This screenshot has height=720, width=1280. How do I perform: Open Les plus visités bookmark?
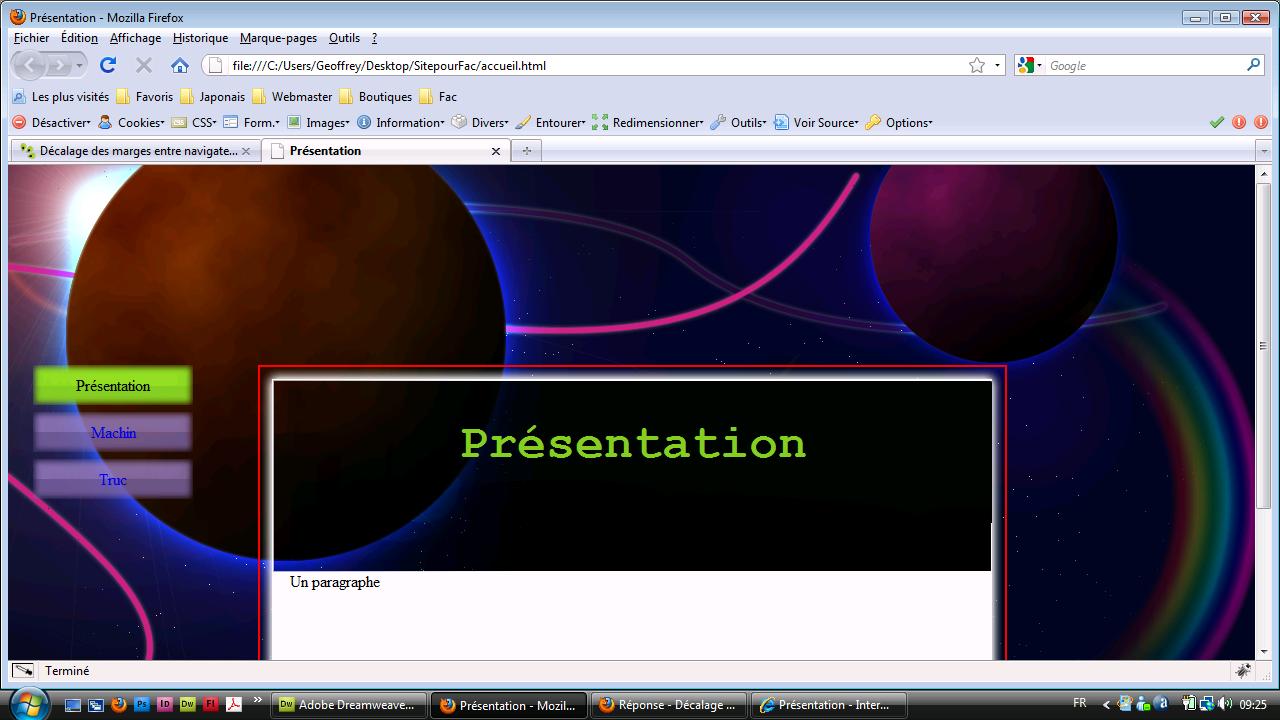click(60, 97)
